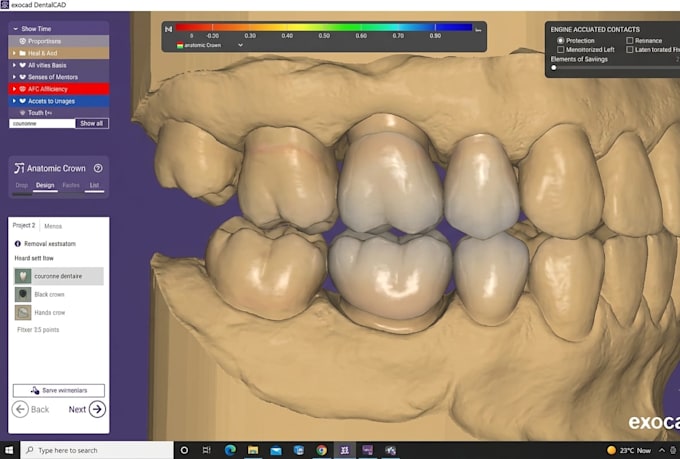The height and width of the screenshot is (459, 680).
Task: Enable the Menotorized Left checkbox
Action: (x=560, y=49)
